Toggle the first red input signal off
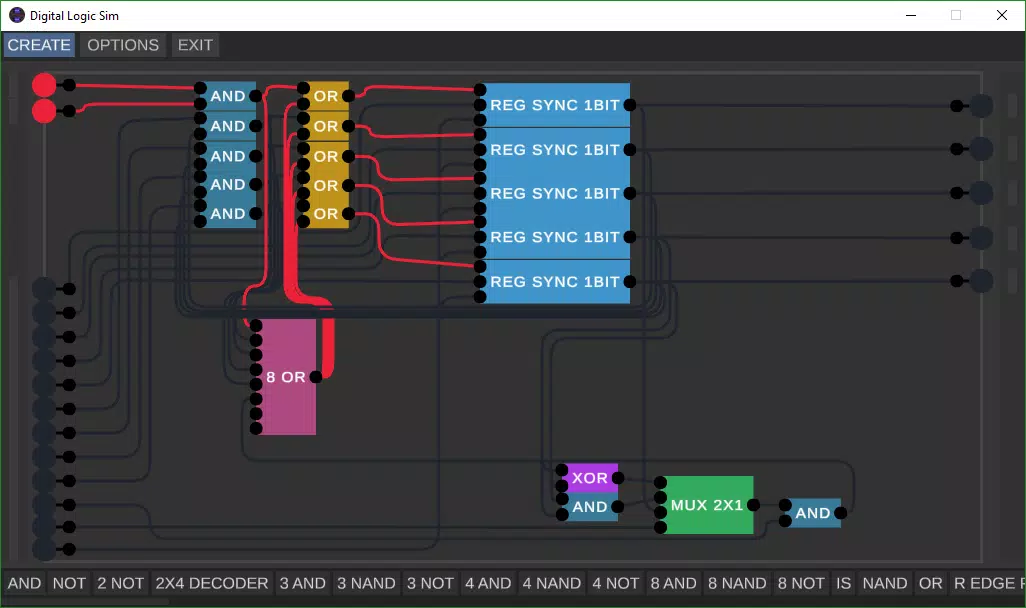This screenshot has height=608, width=1026. (44, 85)
